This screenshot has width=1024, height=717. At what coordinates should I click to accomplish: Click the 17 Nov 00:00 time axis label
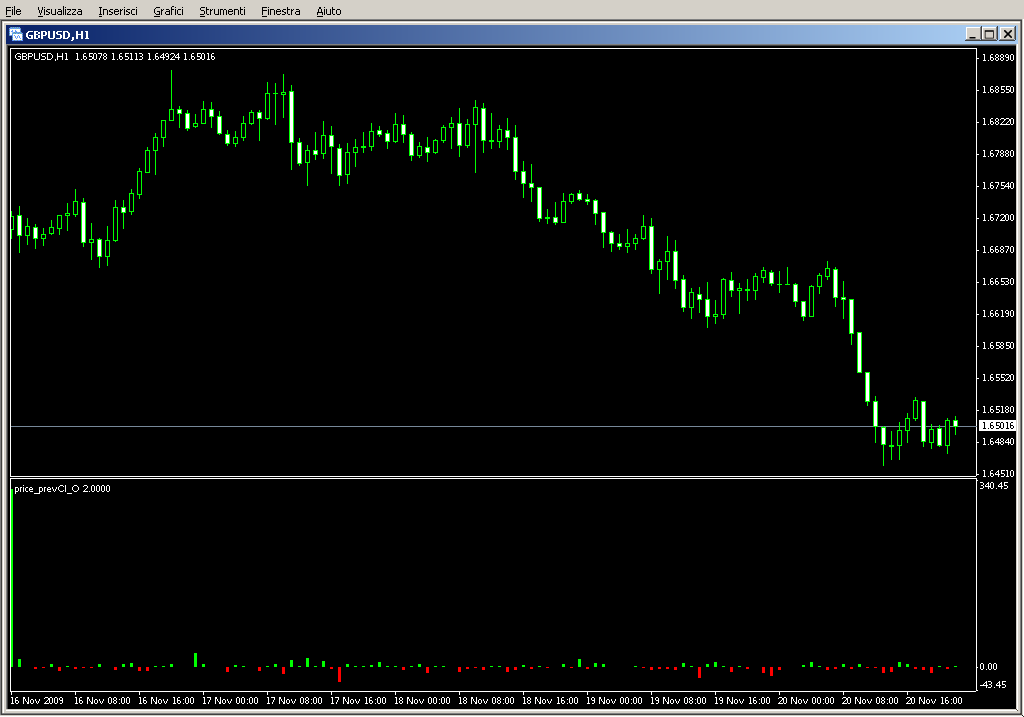(x=231, y=701)
